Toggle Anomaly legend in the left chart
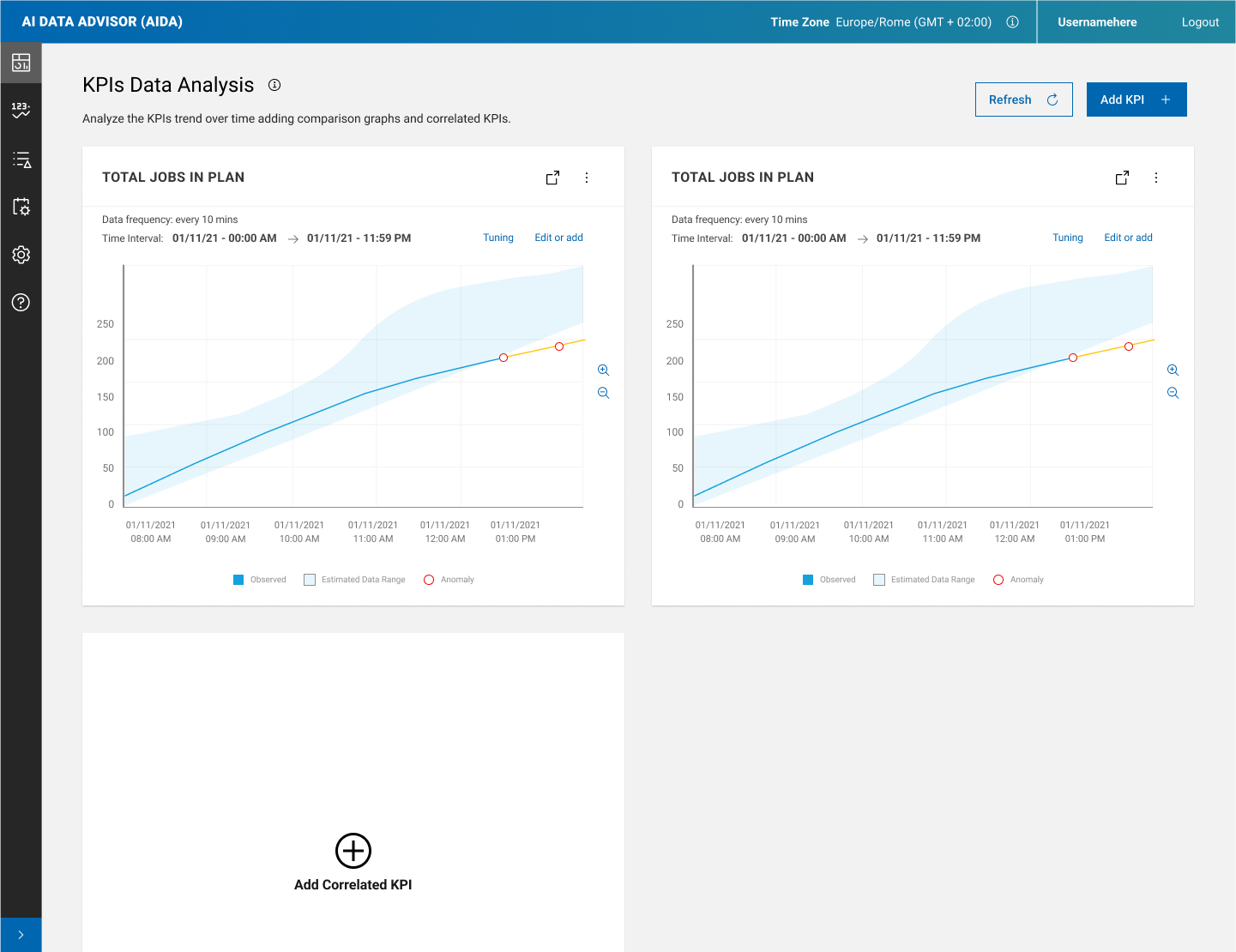This screenshot has height=952, width=1236. tap(449, 580)
